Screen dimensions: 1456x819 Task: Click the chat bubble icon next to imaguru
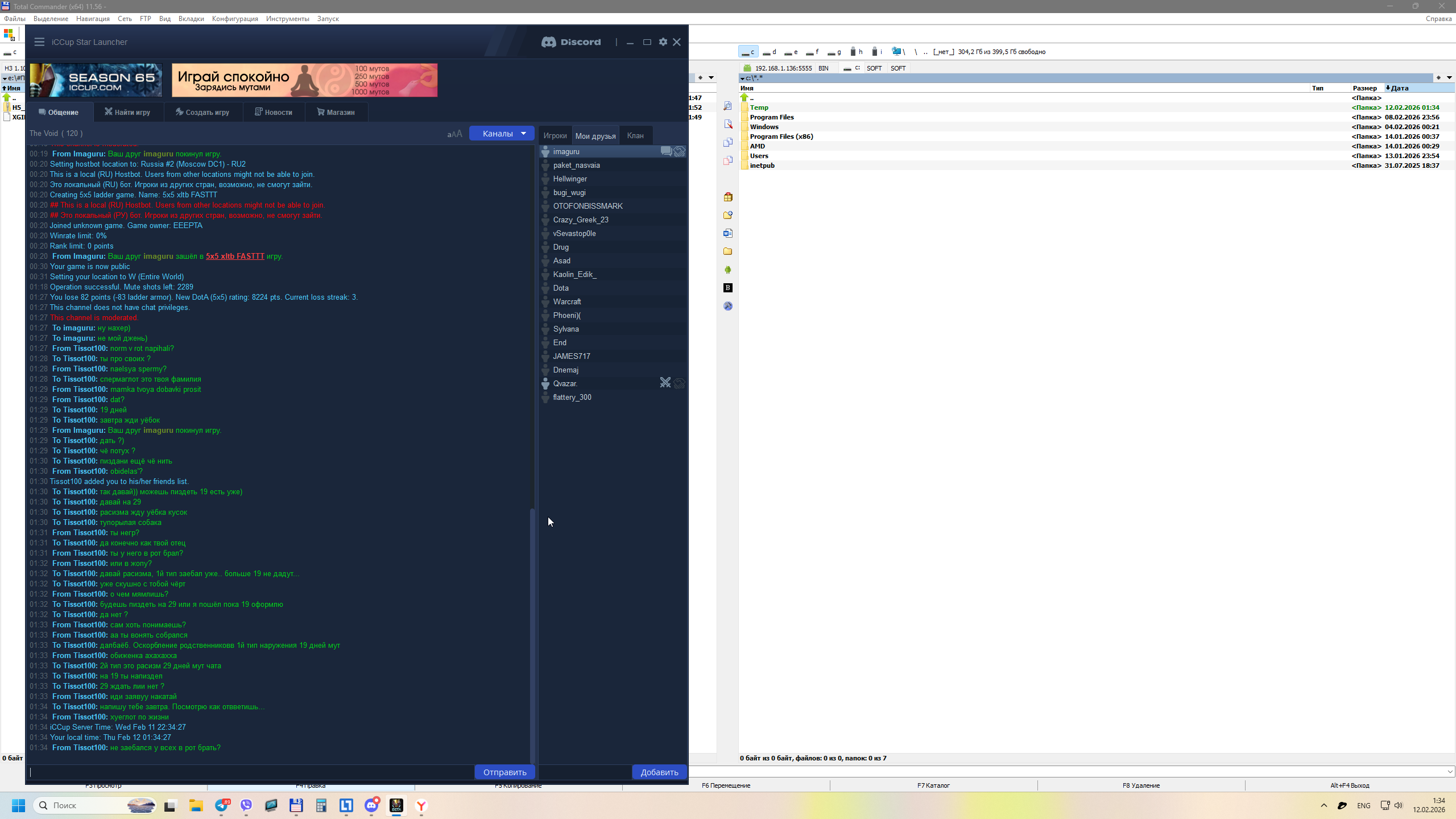click(666, 151)
